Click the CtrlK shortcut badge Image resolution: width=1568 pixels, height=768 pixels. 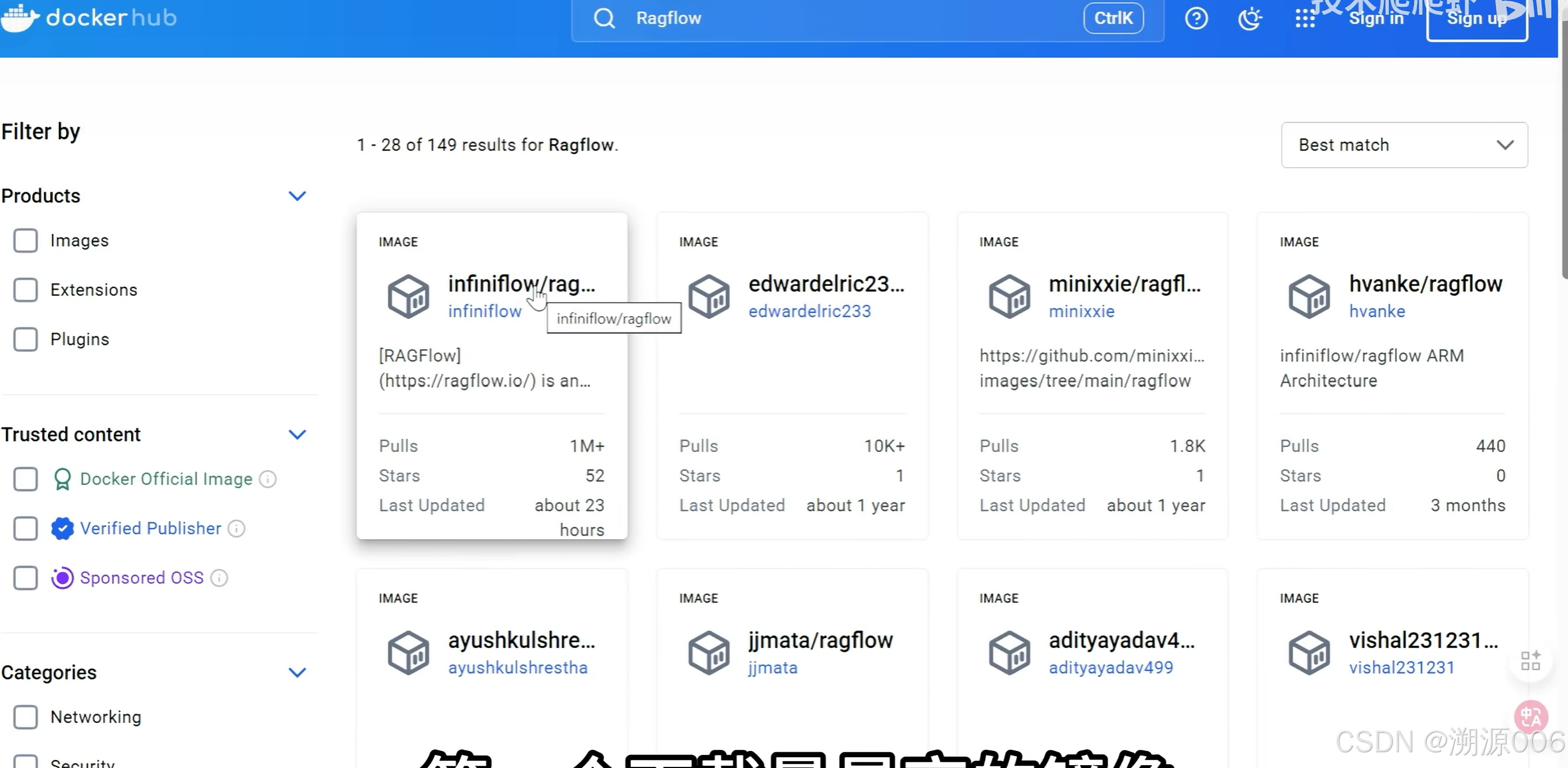click(1113, 18)
